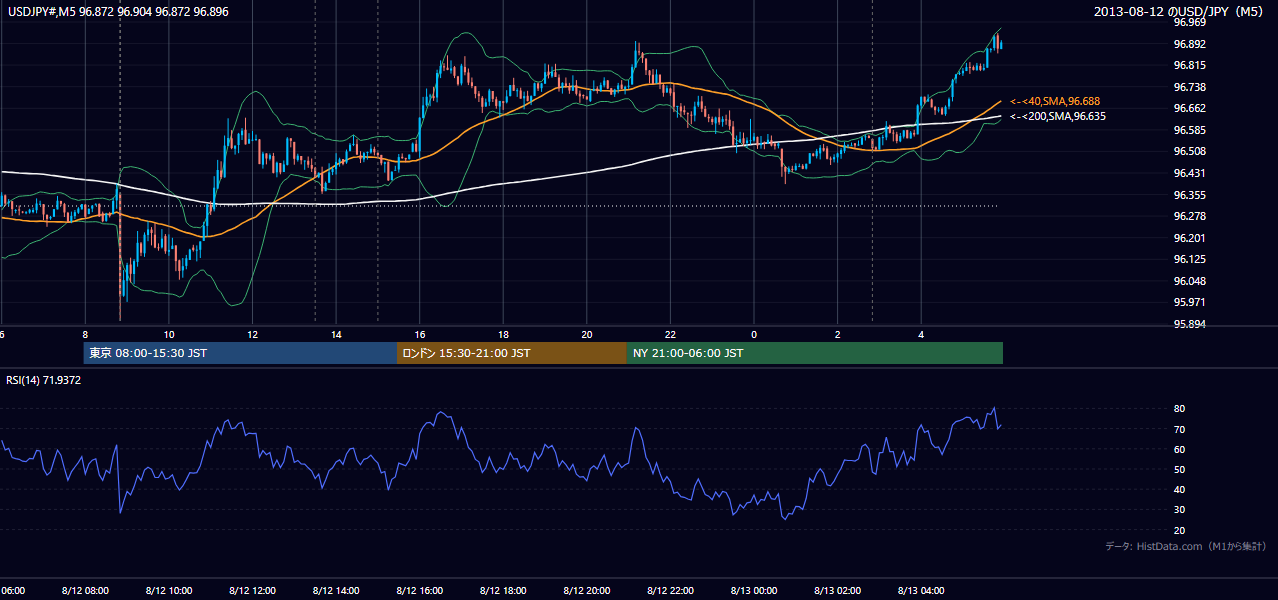Screen dimensions: 1278x600
Task: Click price axis value 96.201
Action: [1191, 238]
